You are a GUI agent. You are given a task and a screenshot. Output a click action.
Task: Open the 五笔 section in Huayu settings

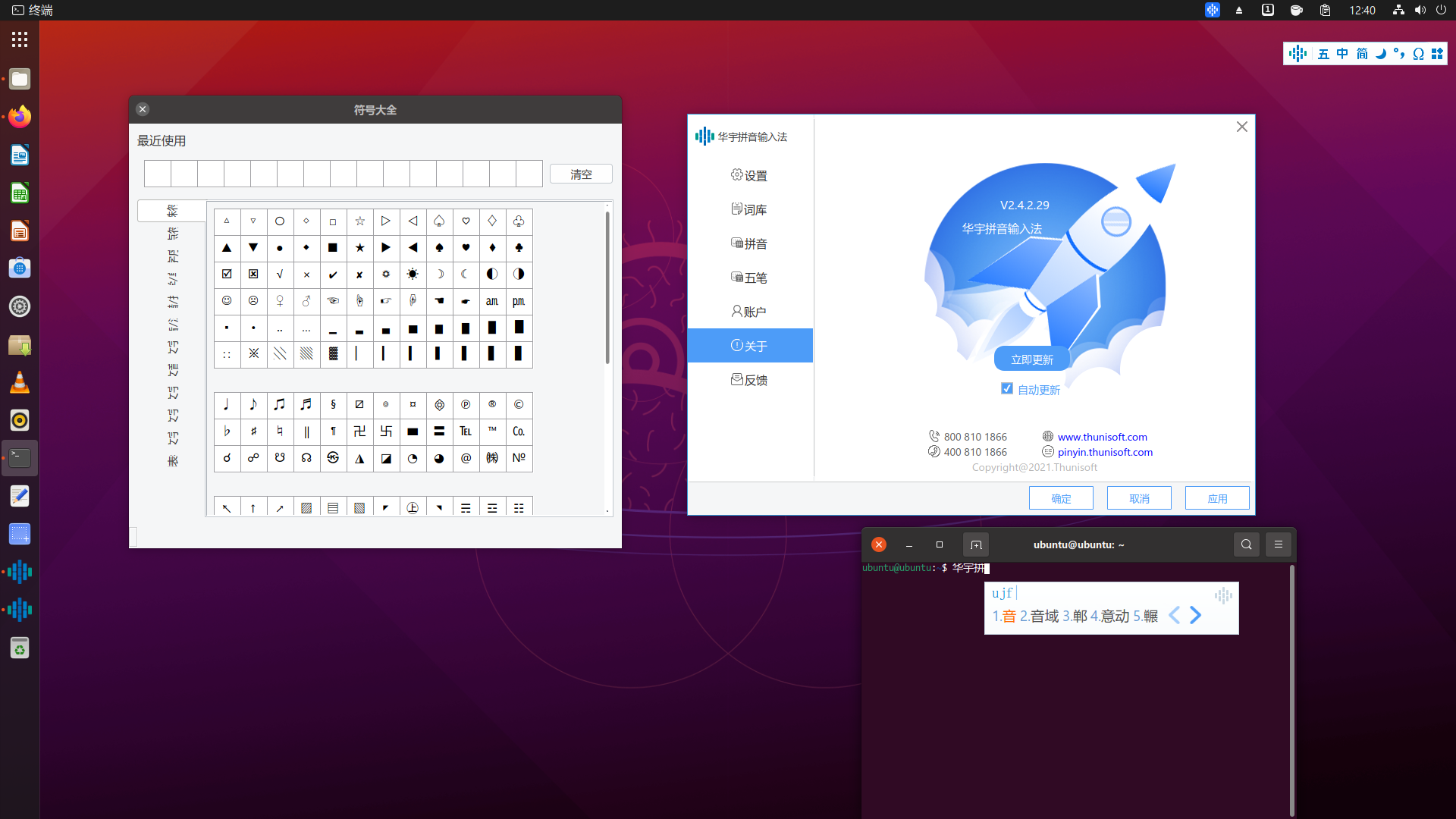click(750, 278)
